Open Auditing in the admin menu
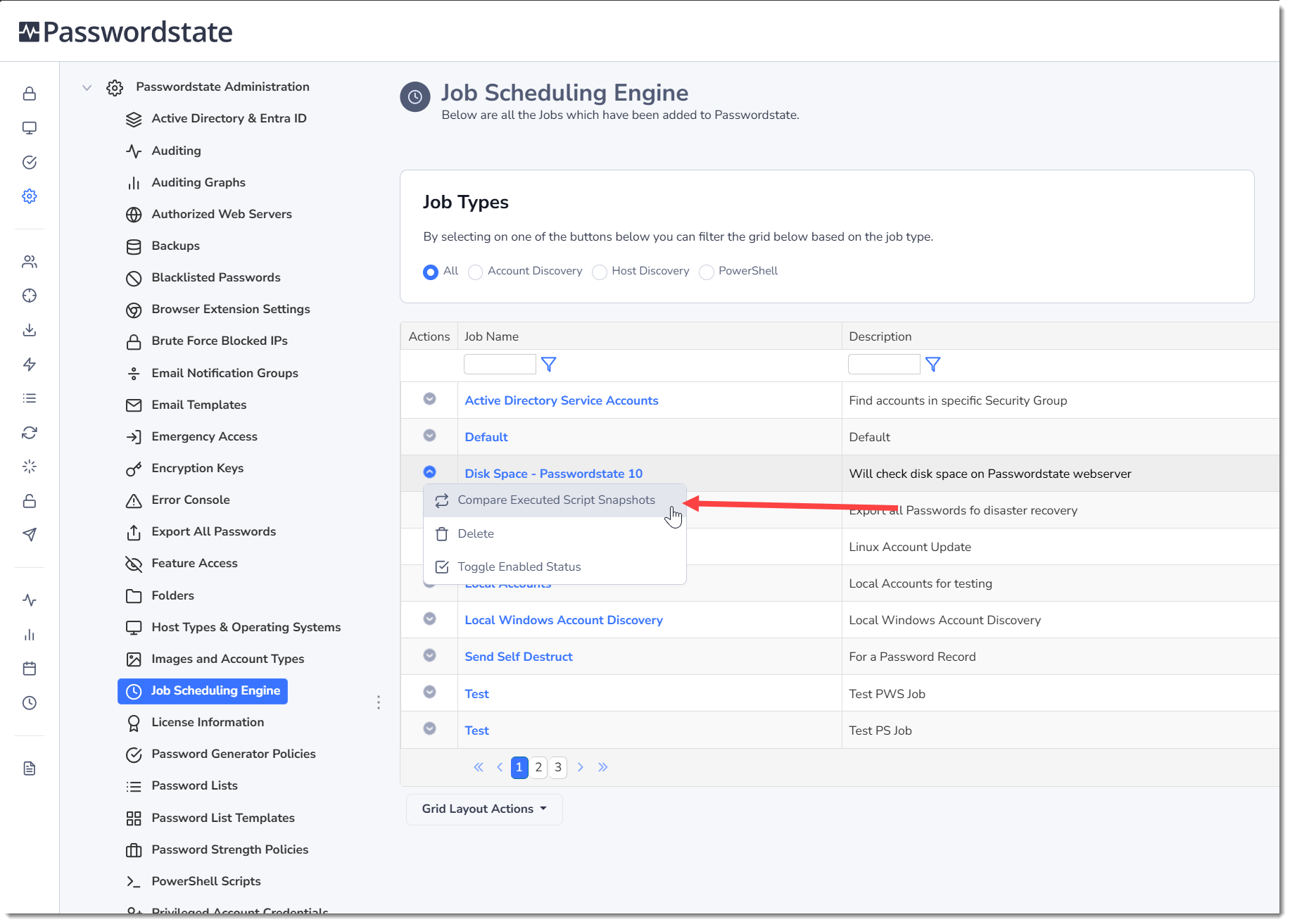 tap(176, 151)
